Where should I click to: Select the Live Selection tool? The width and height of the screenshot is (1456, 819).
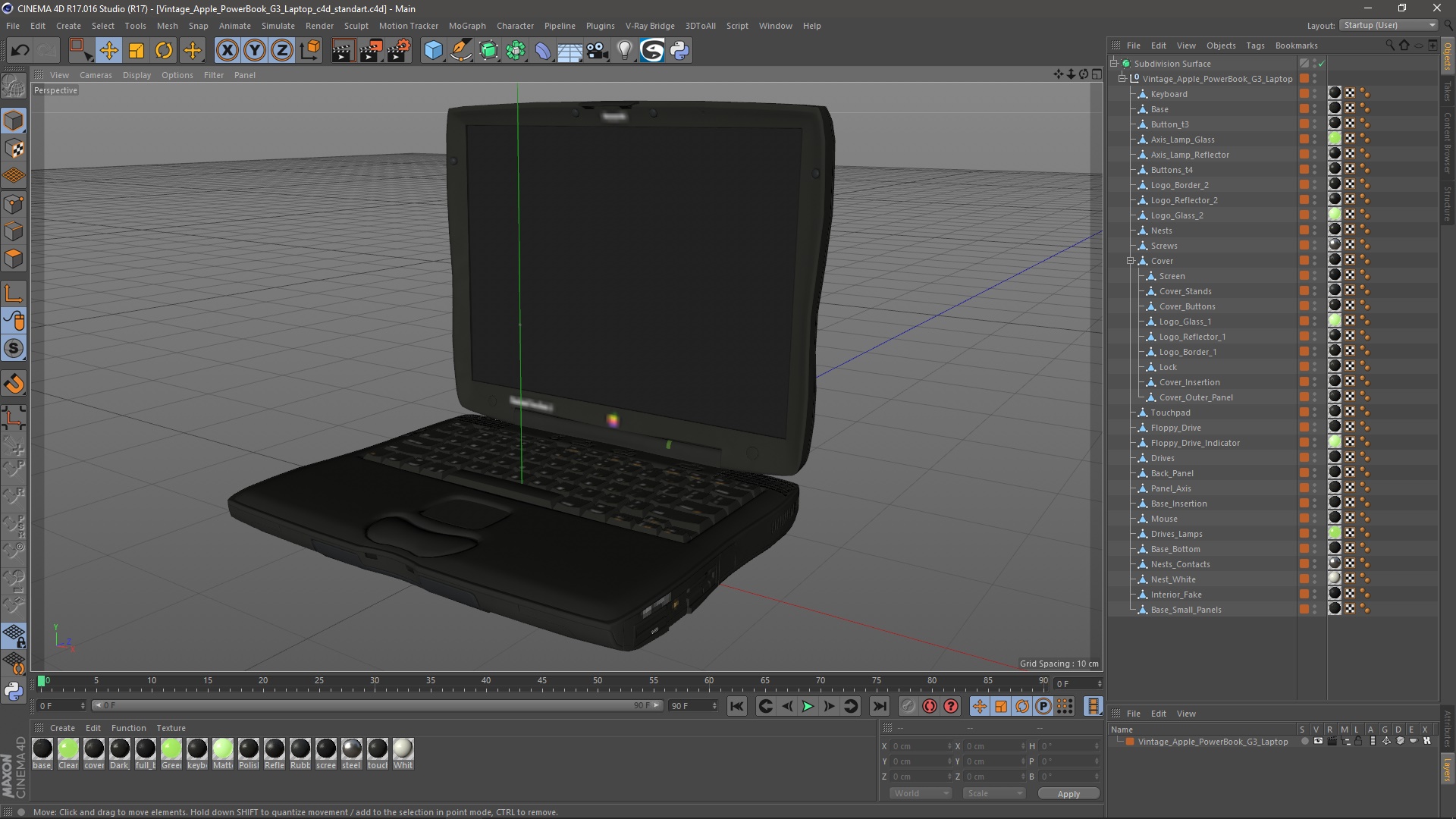[80, 51]
